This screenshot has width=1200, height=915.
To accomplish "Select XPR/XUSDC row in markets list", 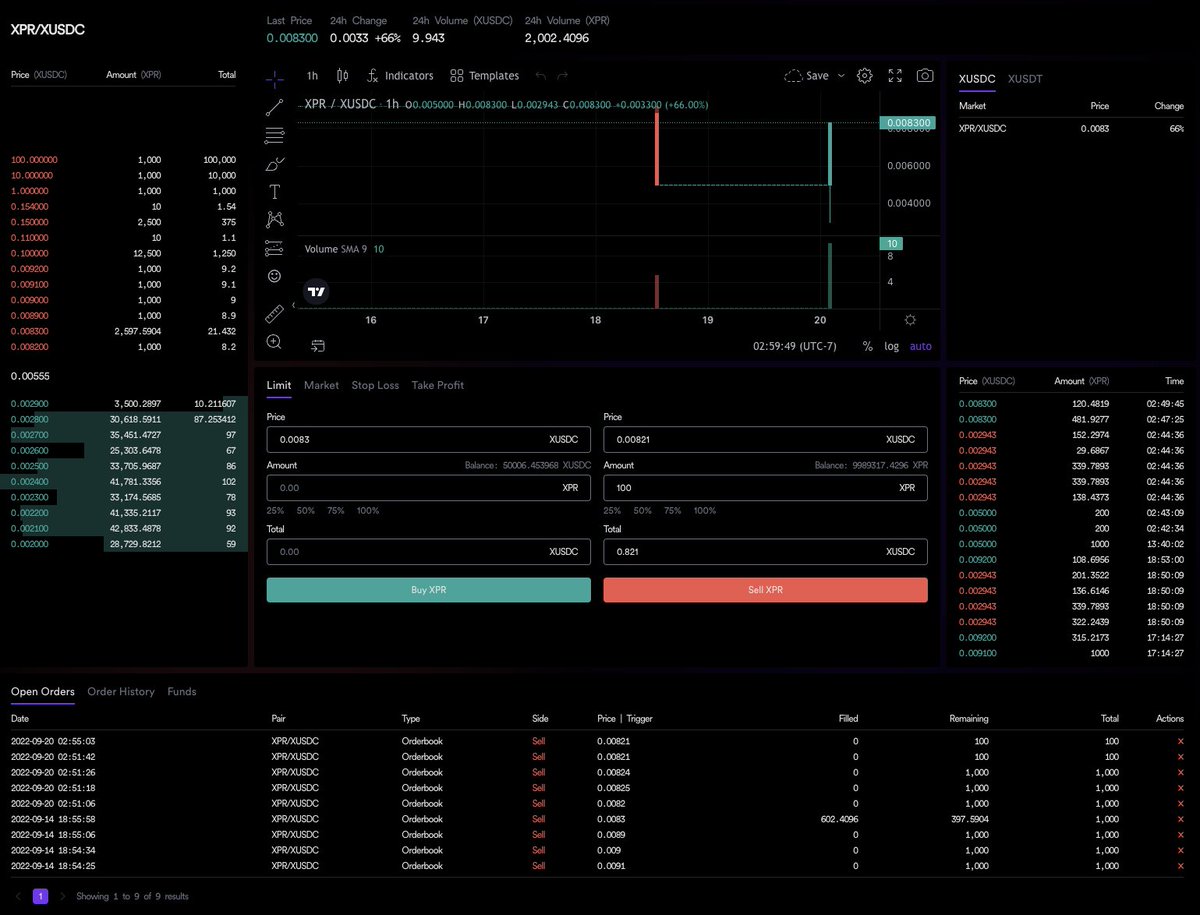I will point(1071,128).
